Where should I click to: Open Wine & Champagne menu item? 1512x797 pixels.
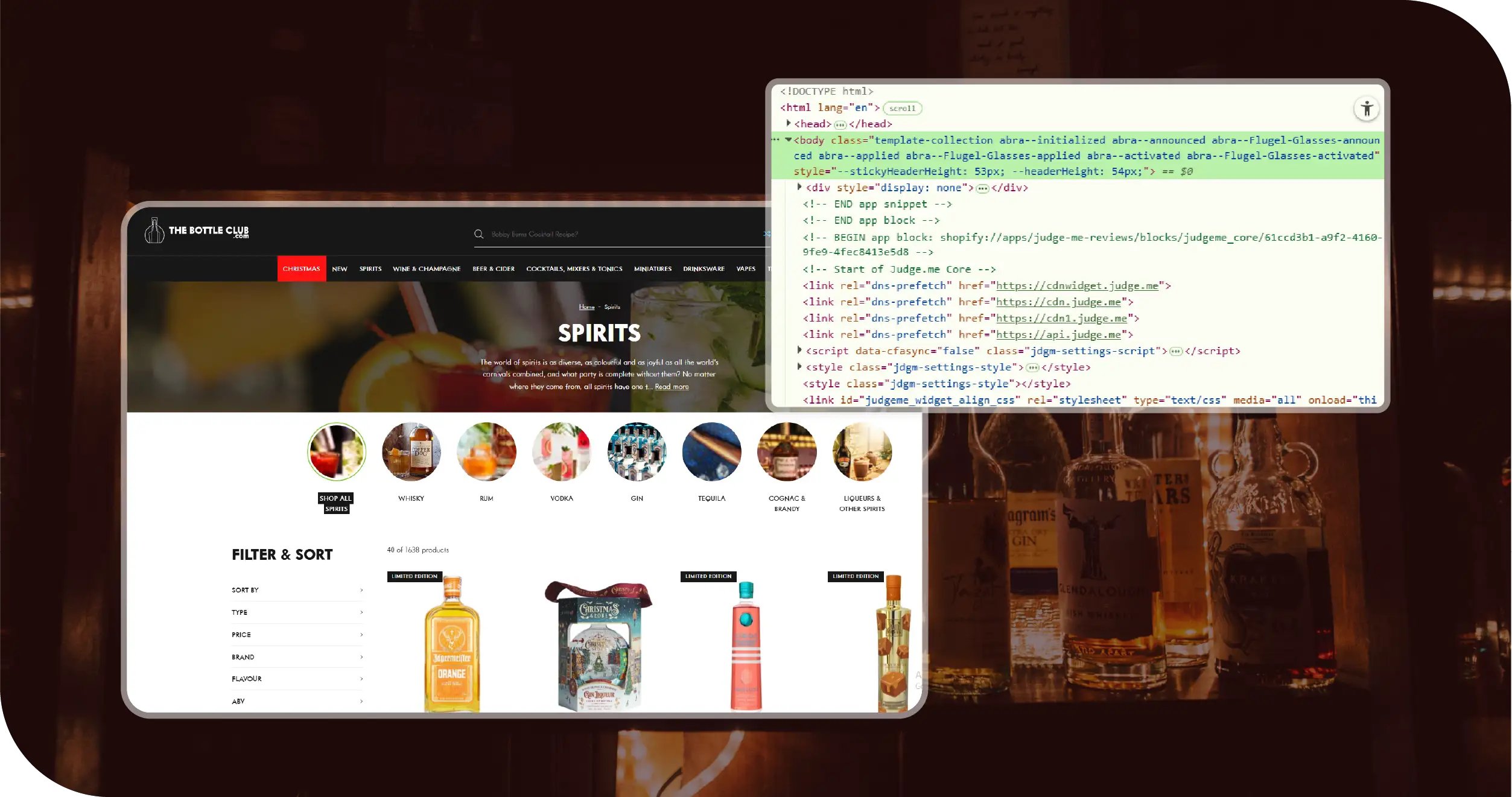(x=427, y=269)
